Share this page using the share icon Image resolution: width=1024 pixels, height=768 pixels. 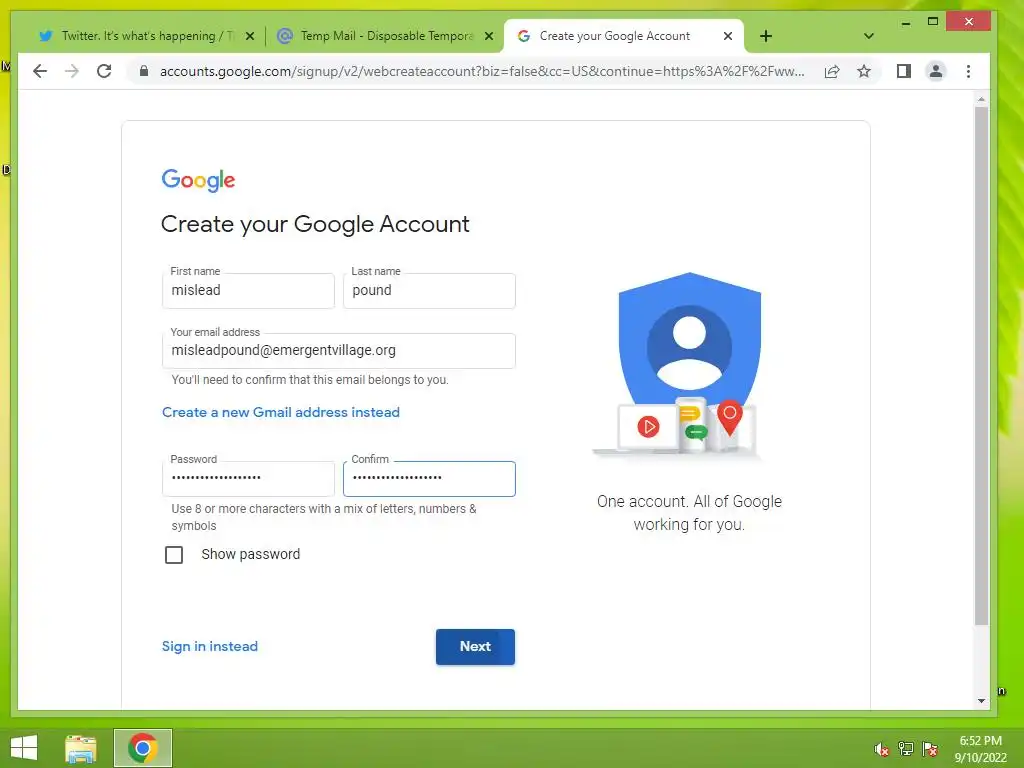pos(832,71)
